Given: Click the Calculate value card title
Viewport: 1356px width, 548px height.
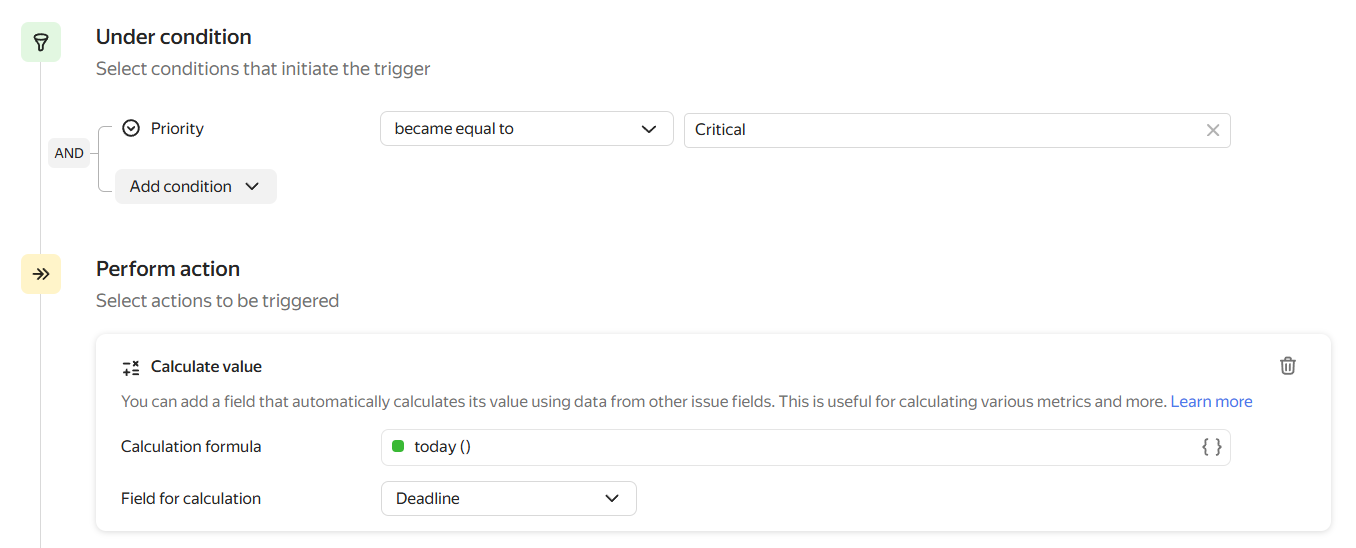Looking at the screenshot, I should [206, 367].
